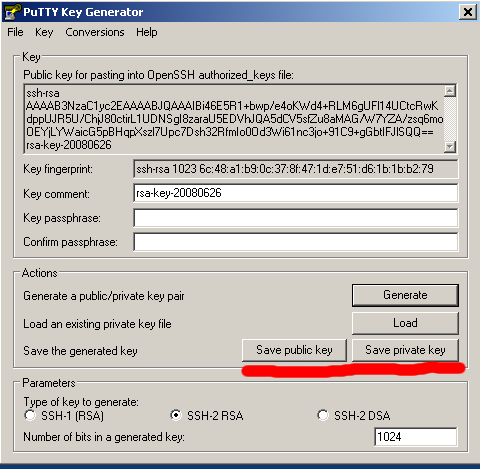Click the 'Key comment:' label
This screenshot has height=469, width=480.
tap(56, 194)
